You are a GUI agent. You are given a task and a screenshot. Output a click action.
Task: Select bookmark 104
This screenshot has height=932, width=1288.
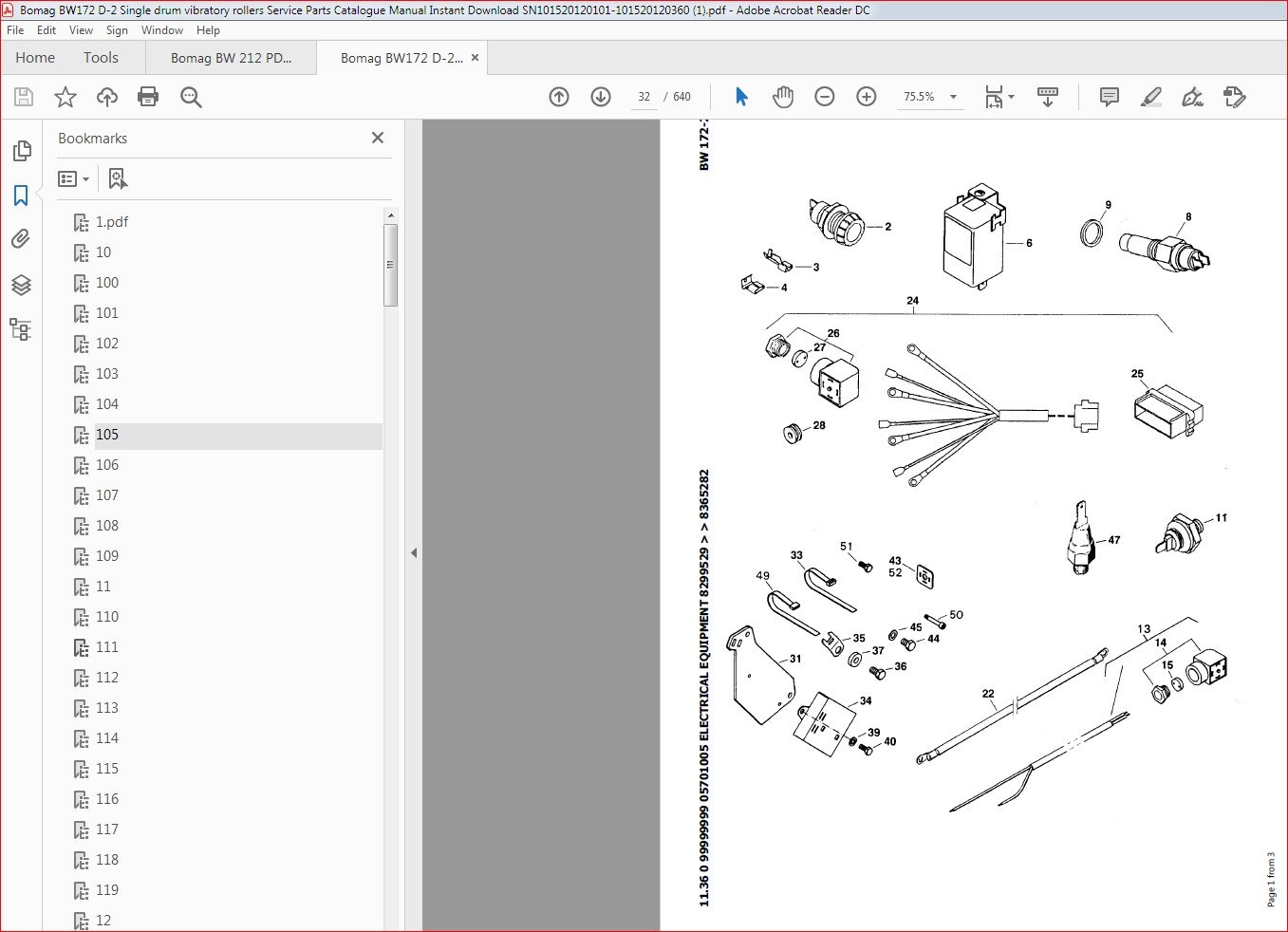pos(107,404)
